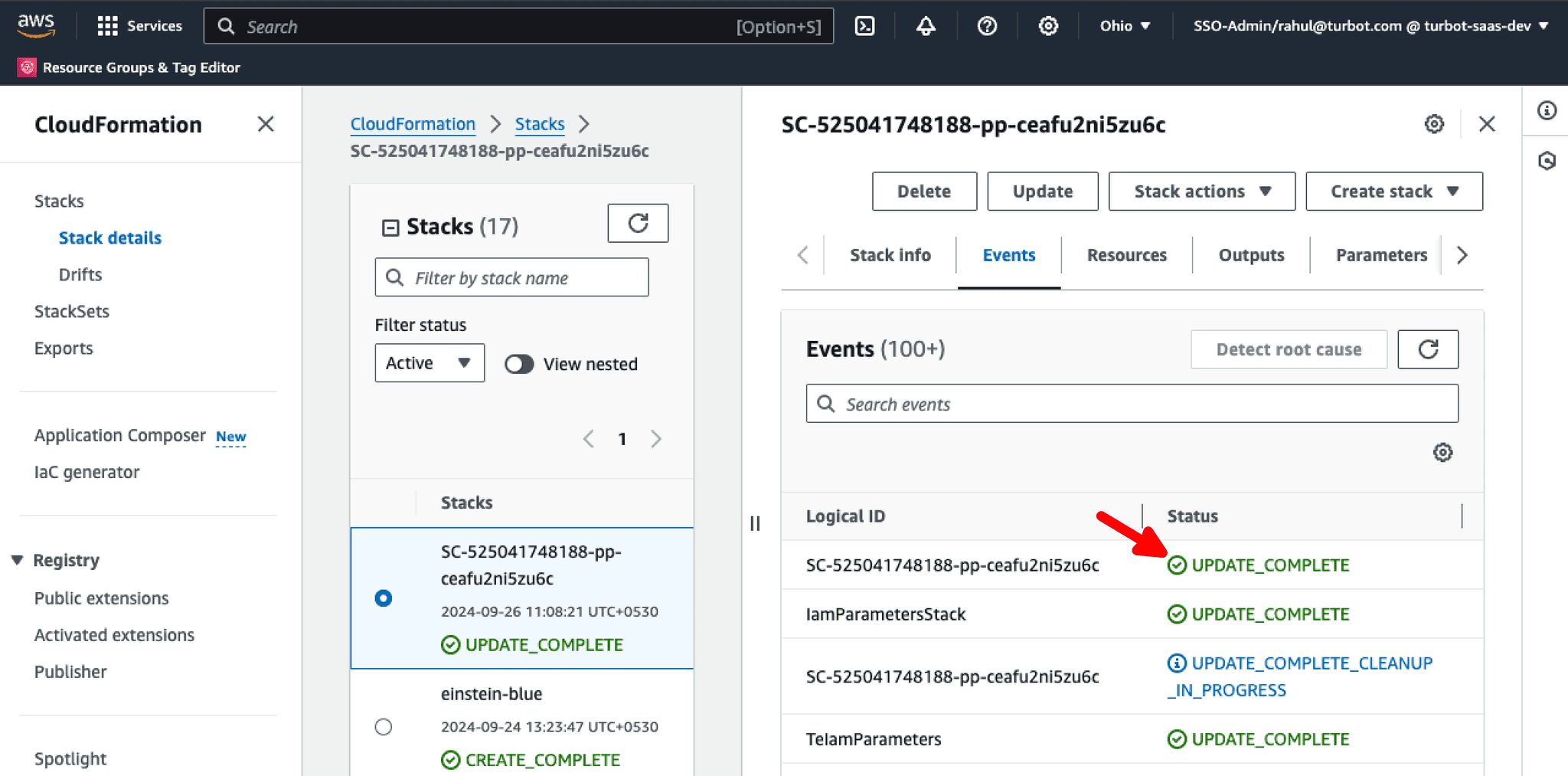The image size is (1568, 776).
Task: Select the einstein-blue stack radio button
Action: (x=384, y=726)
